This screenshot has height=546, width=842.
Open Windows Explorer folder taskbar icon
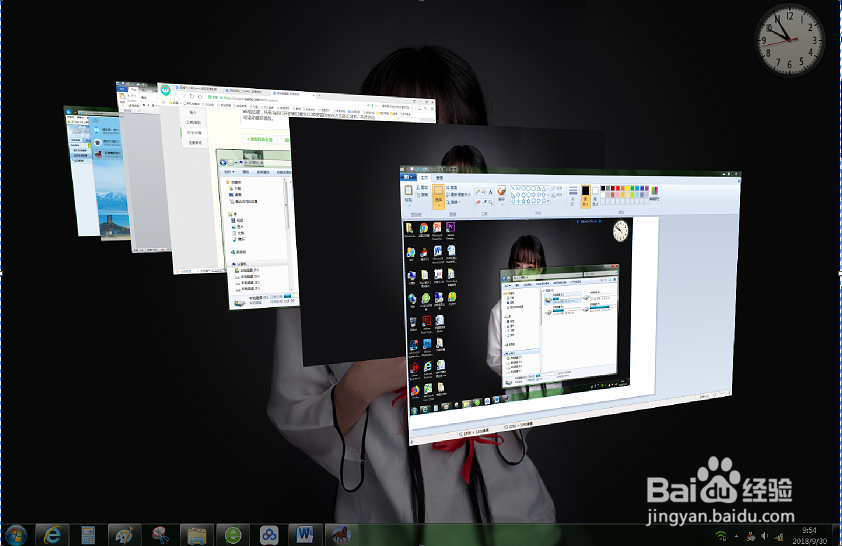coord(197,535)
